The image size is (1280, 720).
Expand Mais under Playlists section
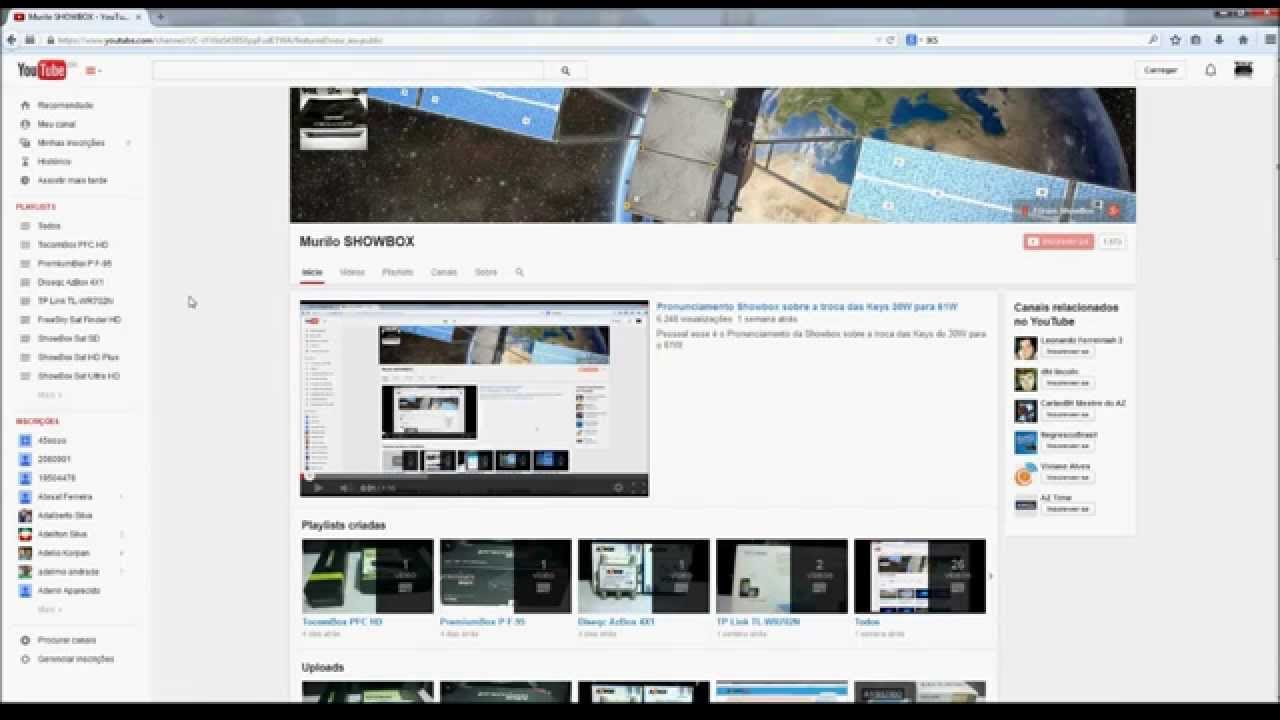[x=49, y=395]
